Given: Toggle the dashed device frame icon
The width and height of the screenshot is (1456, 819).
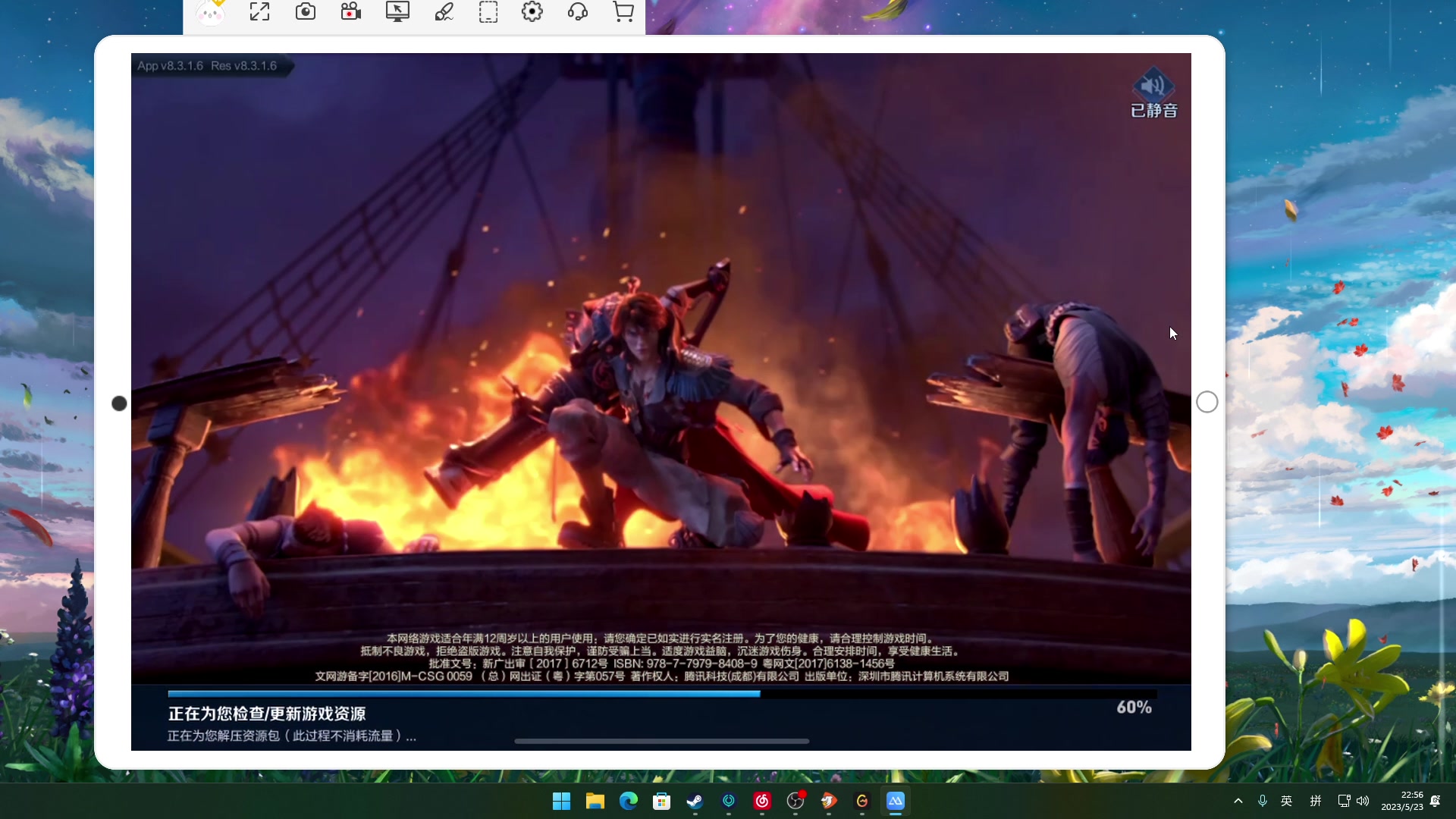Looking at the screenshot, I should 488,11.
